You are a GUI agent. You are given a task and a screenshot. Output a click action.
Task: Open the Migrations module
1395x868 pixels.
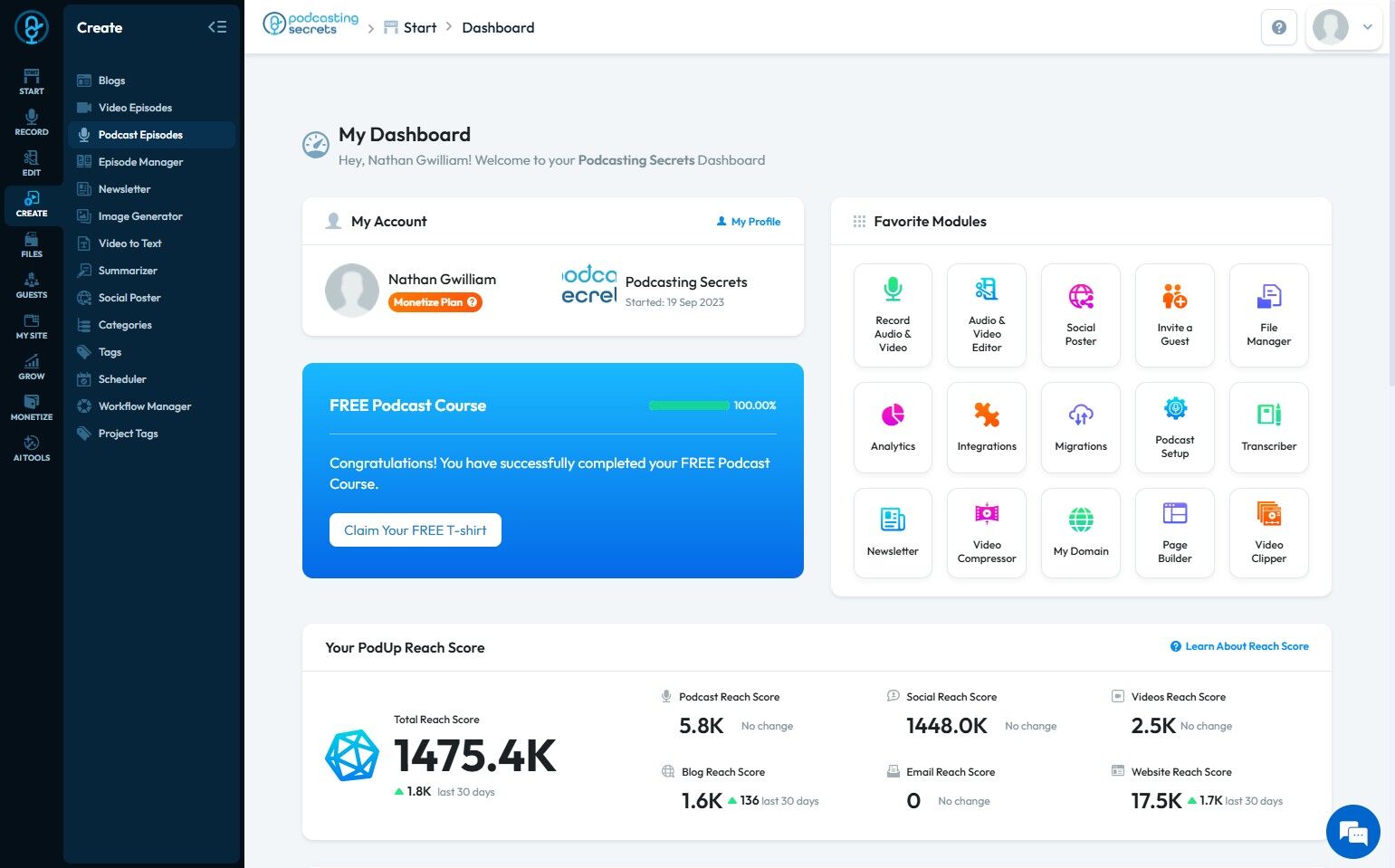click(1081, 427)
